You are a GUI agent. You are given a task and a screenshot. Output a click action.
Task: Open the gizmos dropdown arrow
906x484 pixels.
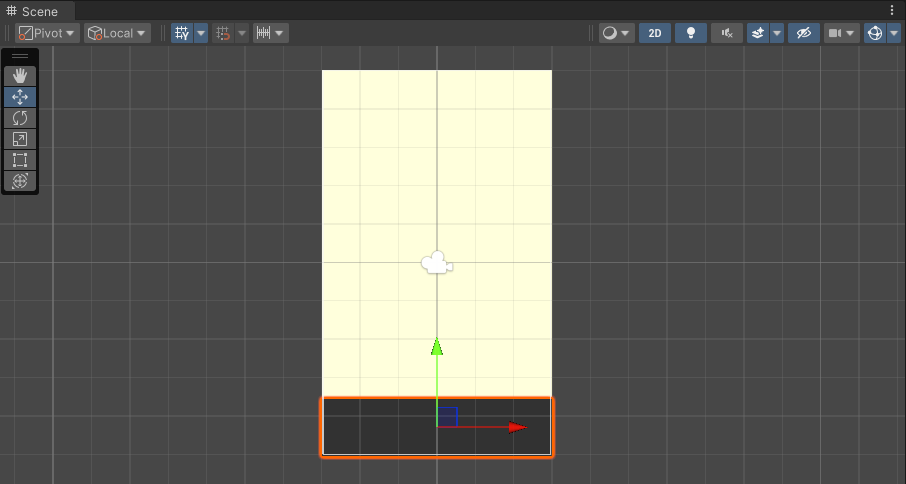tap(894, 33)
